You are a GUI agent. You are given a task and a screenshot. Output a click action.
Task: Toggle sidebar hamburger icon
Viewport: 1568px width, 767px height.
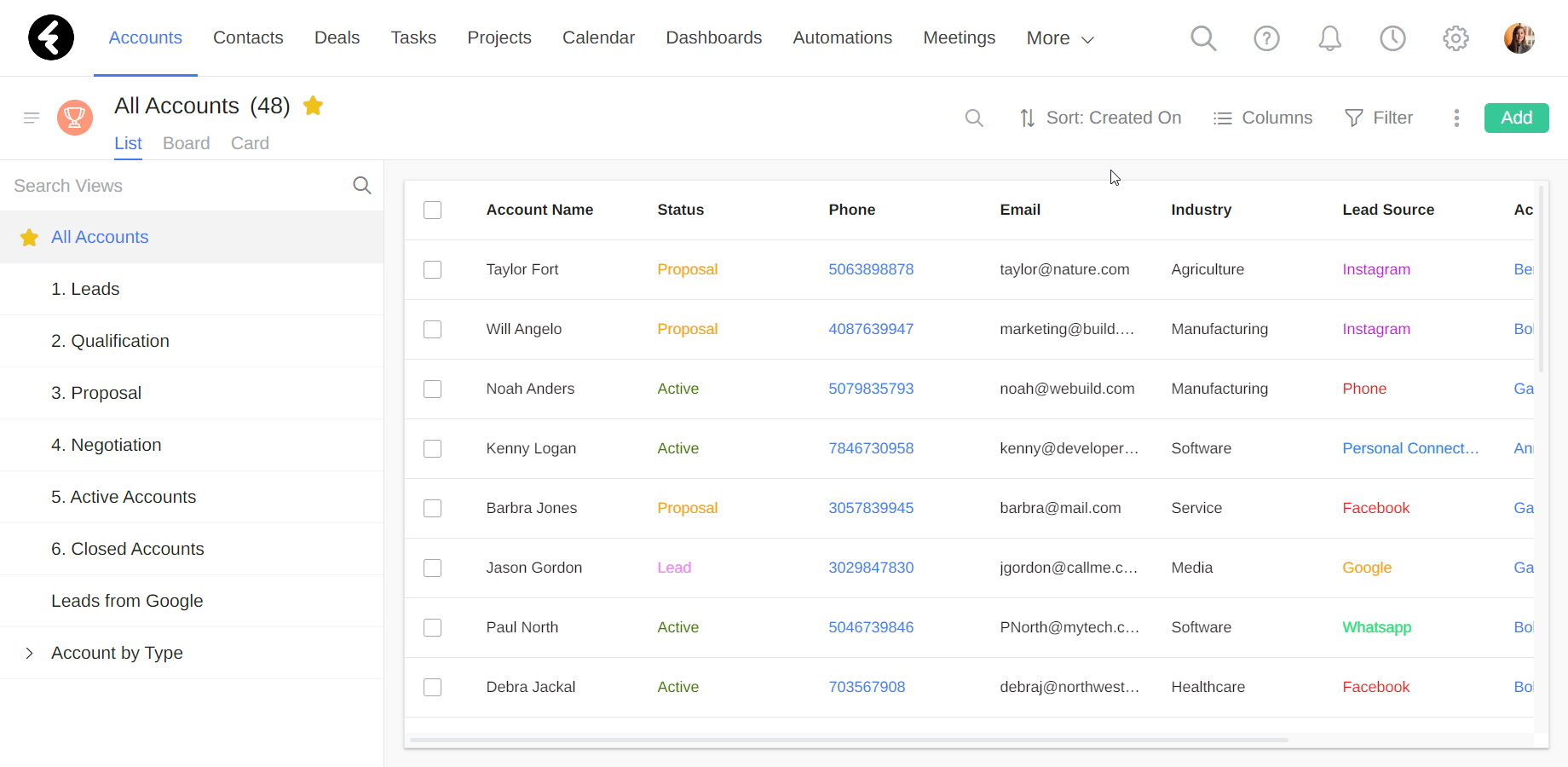point(32,118)
